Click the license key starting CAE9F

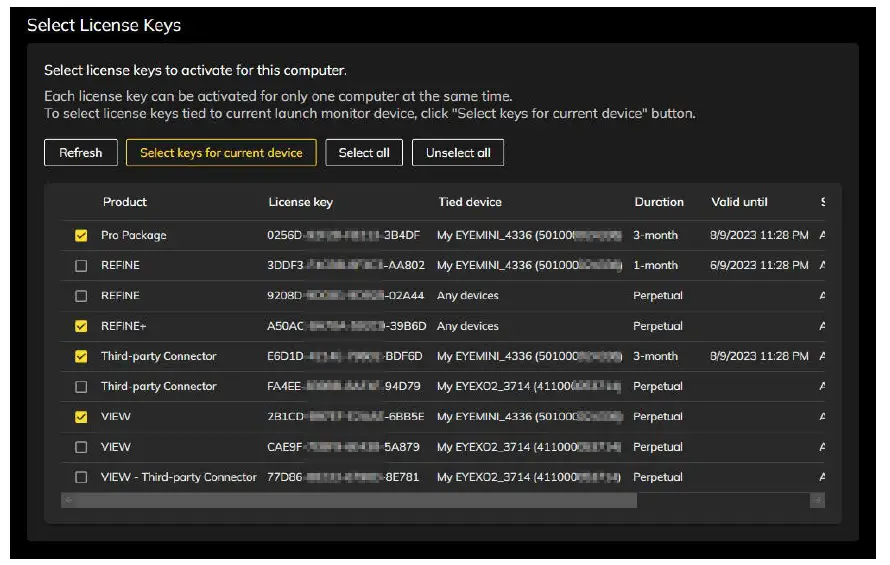click(x=343, y=447)
